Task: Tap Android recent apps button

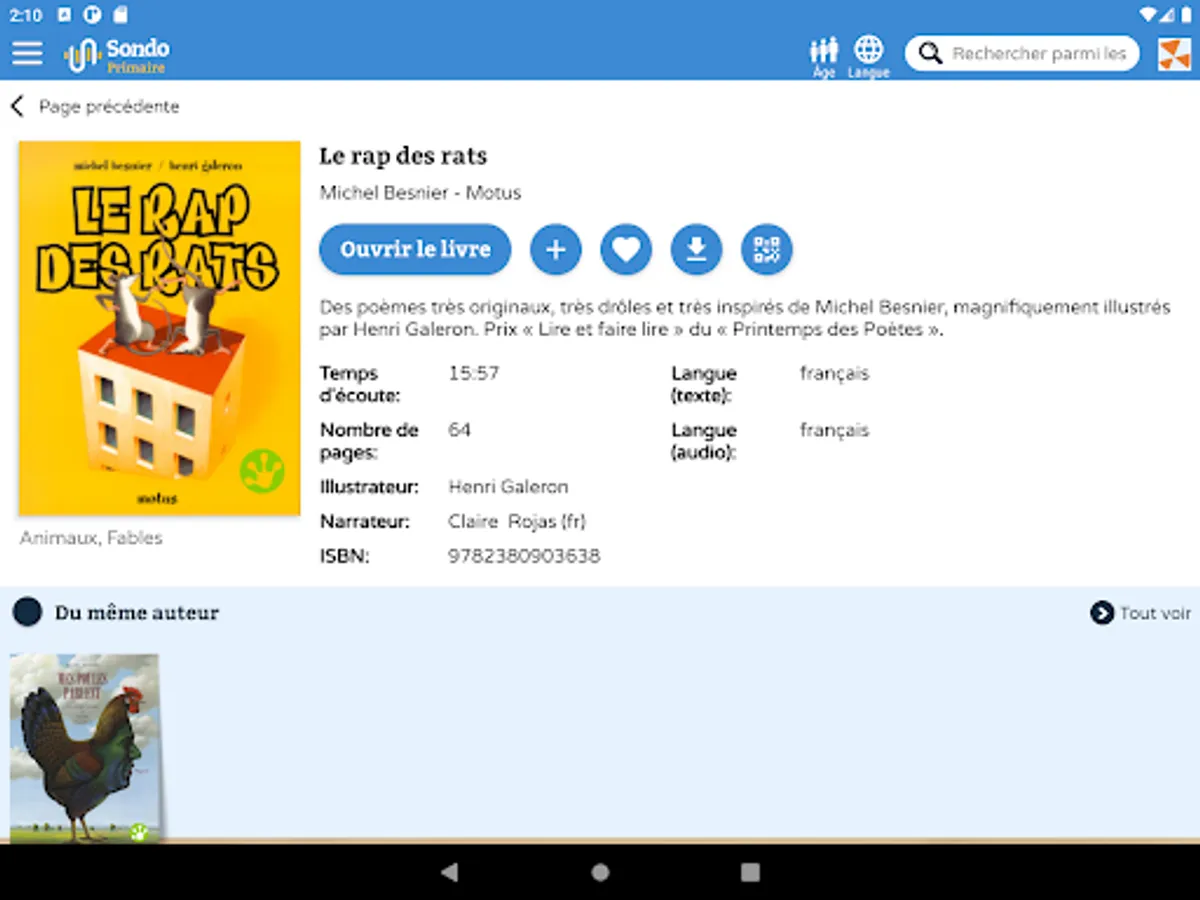Action: point(750,872)
